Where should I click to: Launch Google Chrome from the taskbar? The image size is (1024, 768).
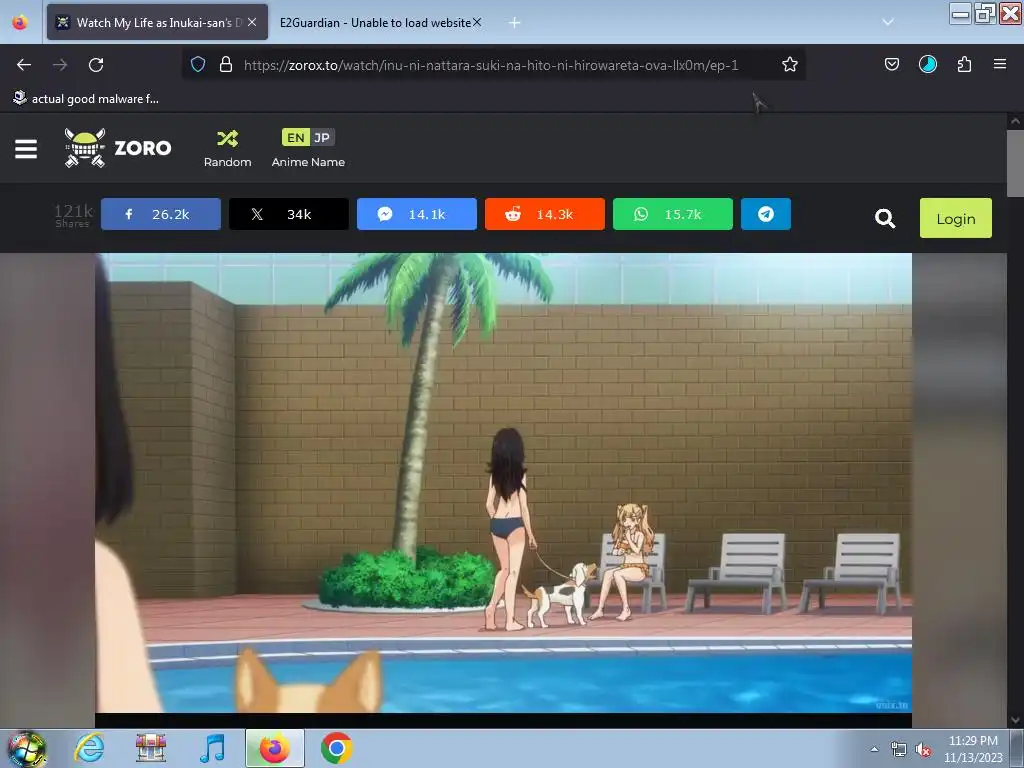[x=337, y=748]
